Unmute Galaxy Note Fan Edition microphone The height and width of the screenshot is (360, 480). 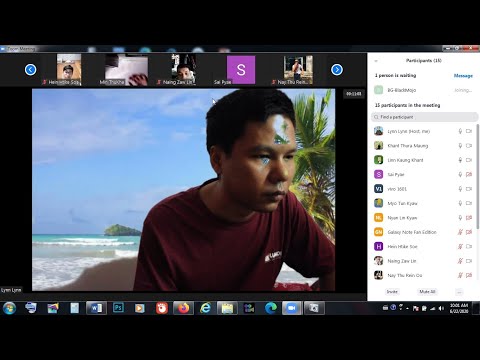460,232
